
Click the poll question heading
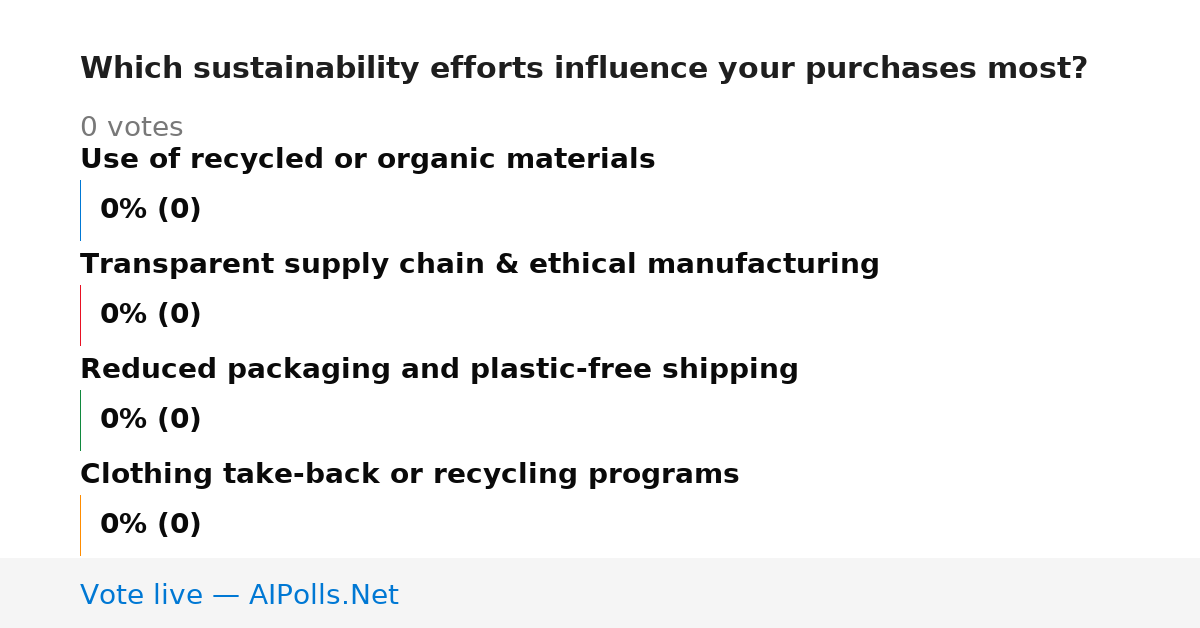(584, 69)
